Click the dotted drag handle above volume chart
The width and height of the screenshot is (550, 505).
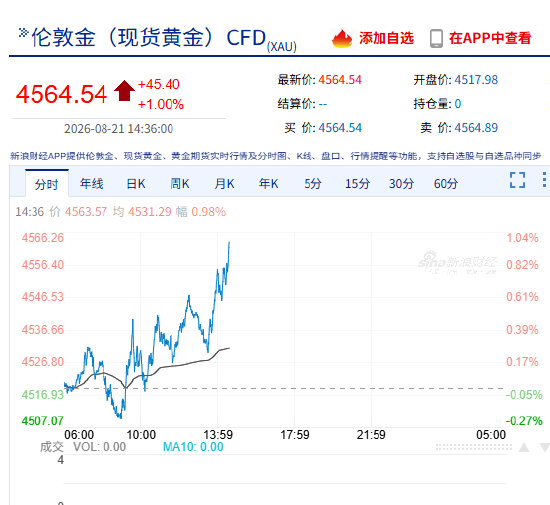tap(474, 447)
